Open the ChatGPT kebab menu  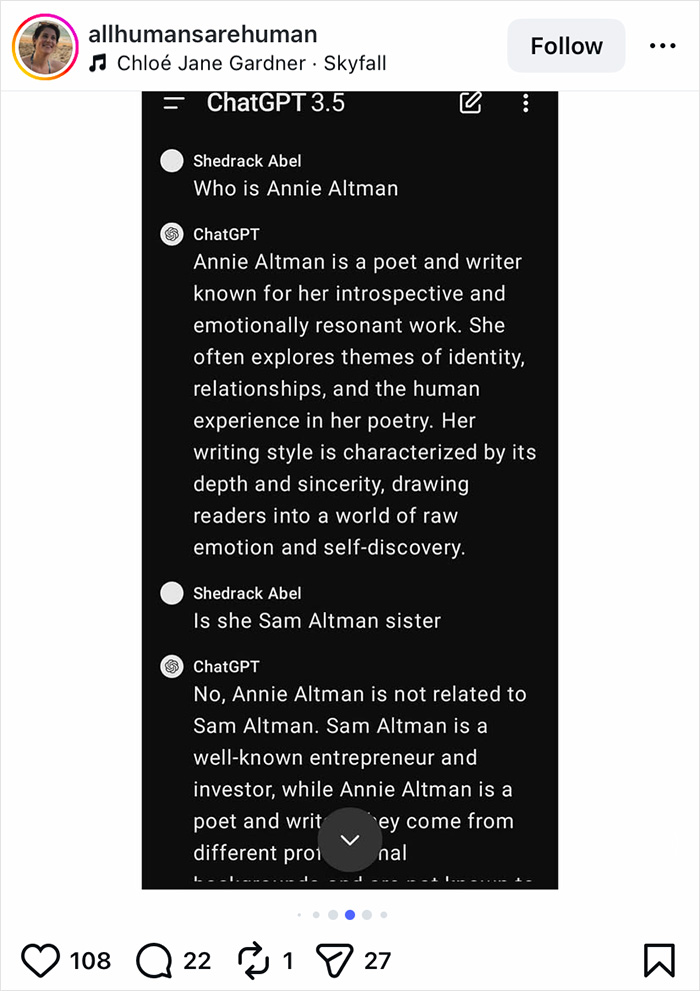point(525,103)
